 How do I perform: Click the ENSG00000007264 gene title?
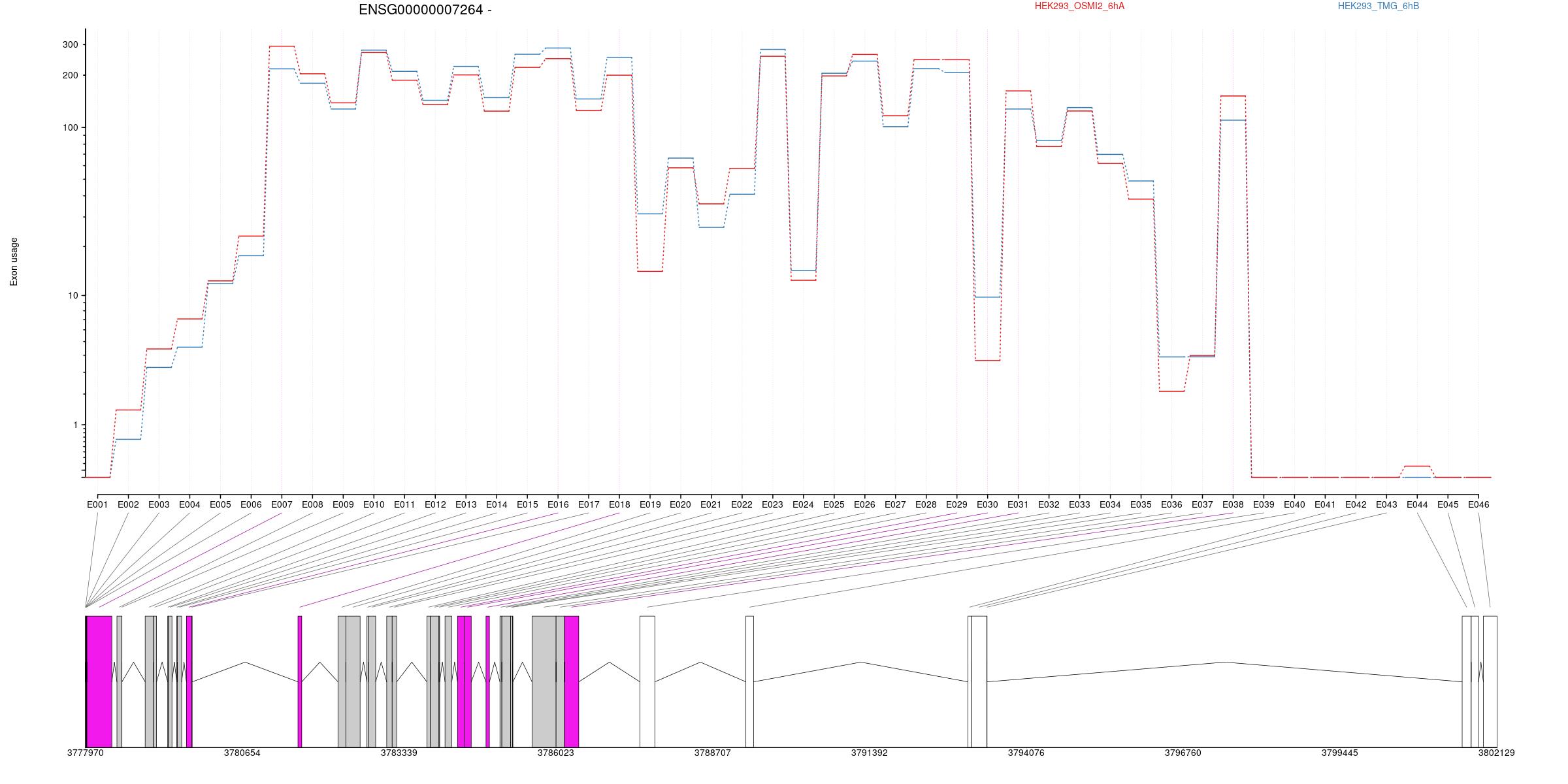(x=425, y=10)
